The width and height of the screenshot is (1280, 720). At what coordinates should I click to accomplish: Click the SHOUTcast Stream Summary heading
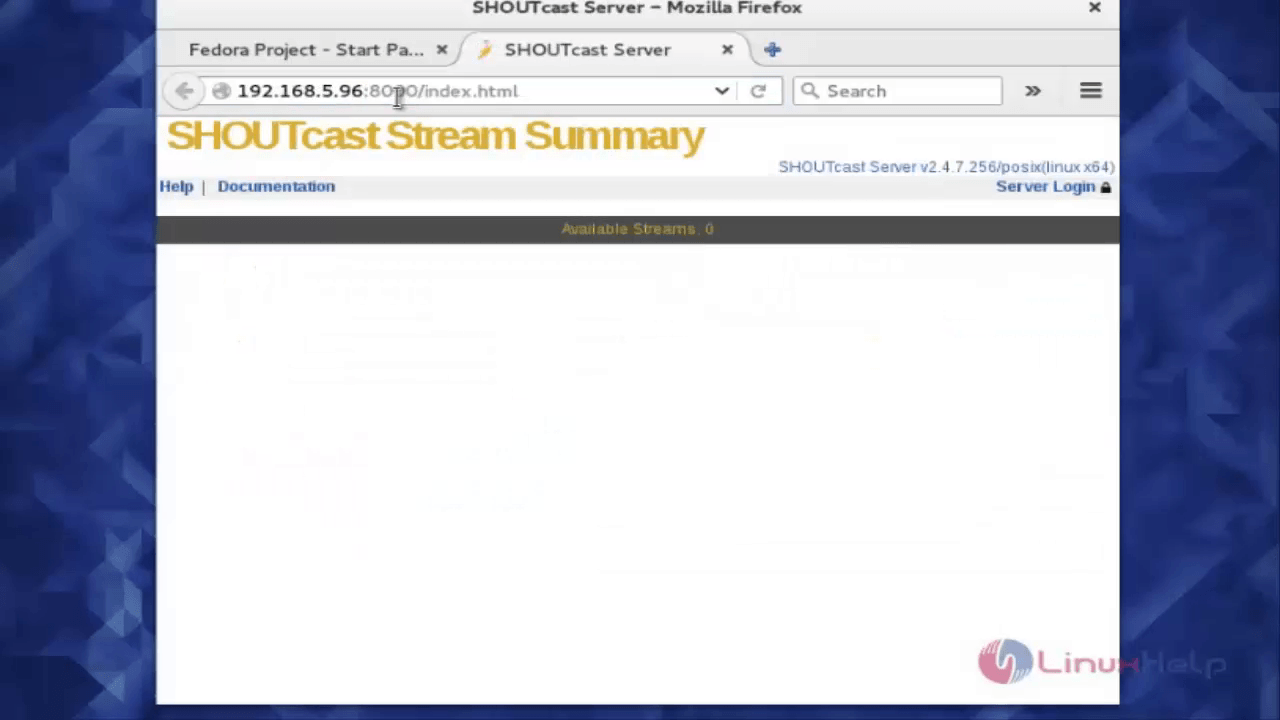click(x=435, y=136)
